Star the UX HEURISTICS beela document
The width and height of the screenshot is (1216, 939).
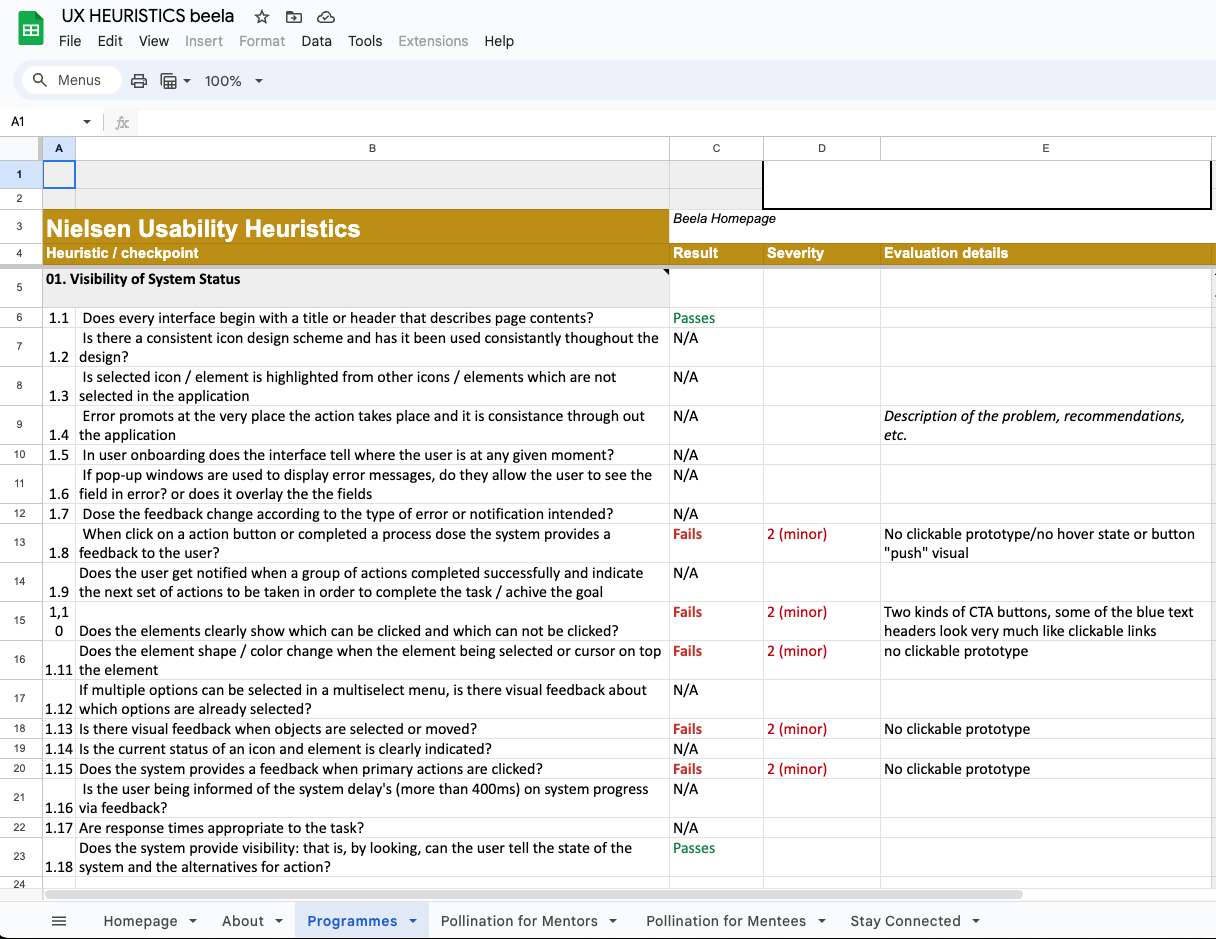pyautogui.click(x=262, y=16)
